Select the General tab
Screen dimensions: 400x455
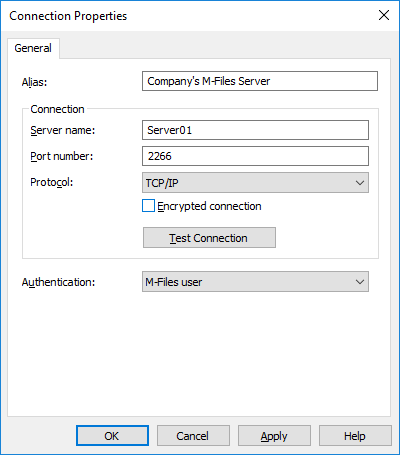pos(33,48)
